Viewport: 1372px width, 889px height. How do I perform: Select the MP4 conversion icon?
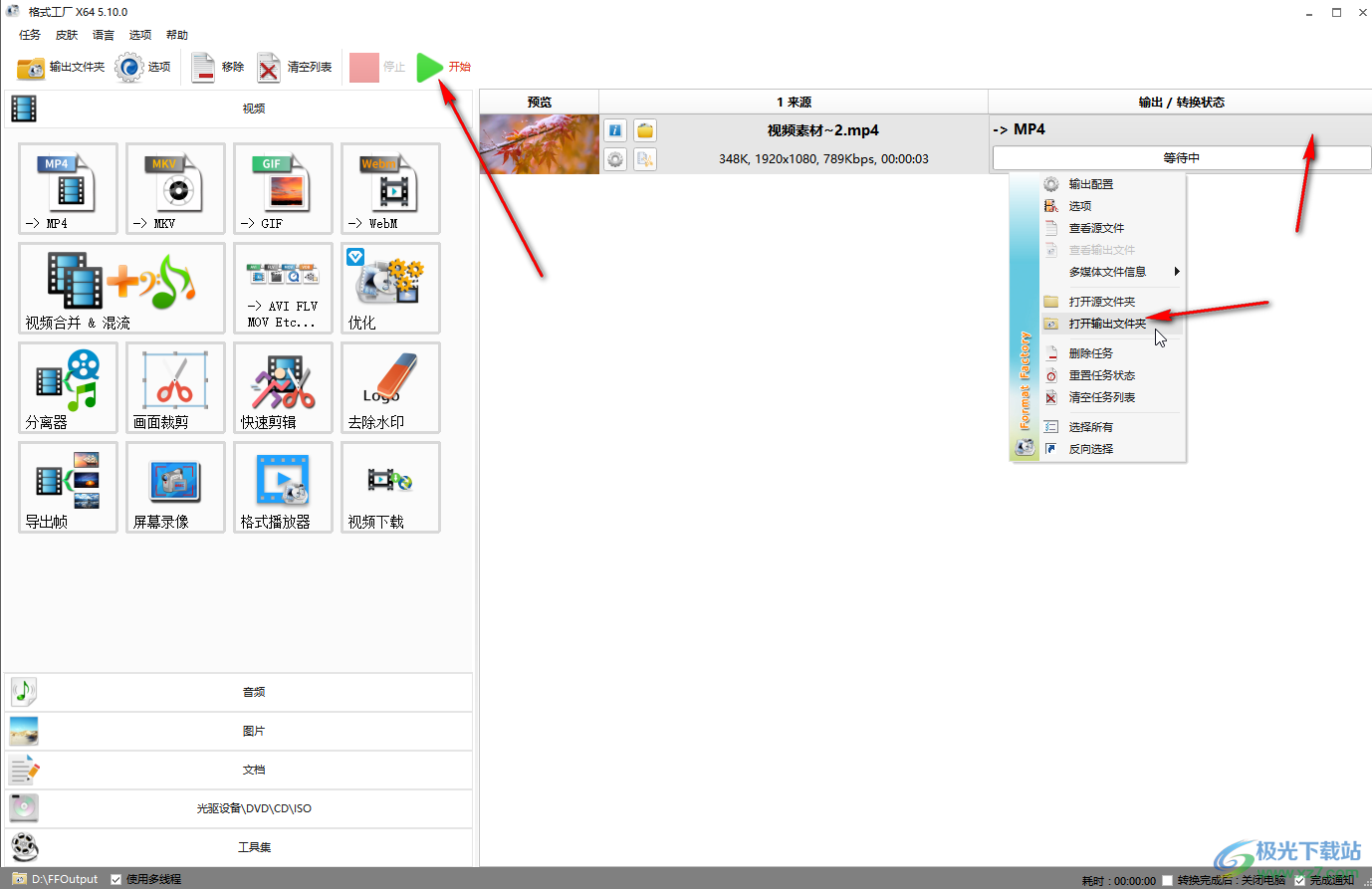pyautogui.click(x=68, y=188)
